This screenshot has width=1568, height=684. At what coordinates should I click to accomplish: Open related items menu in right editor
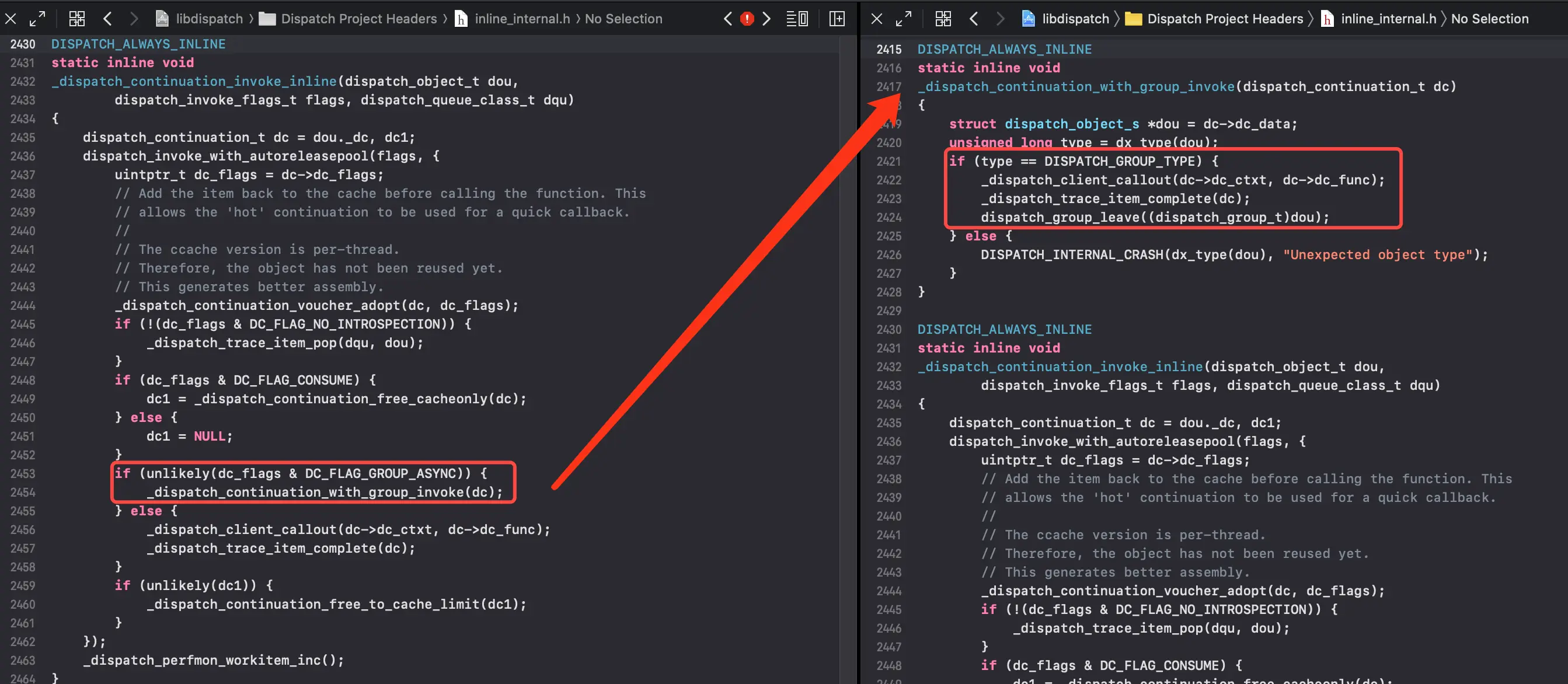[x=943, y=19]
